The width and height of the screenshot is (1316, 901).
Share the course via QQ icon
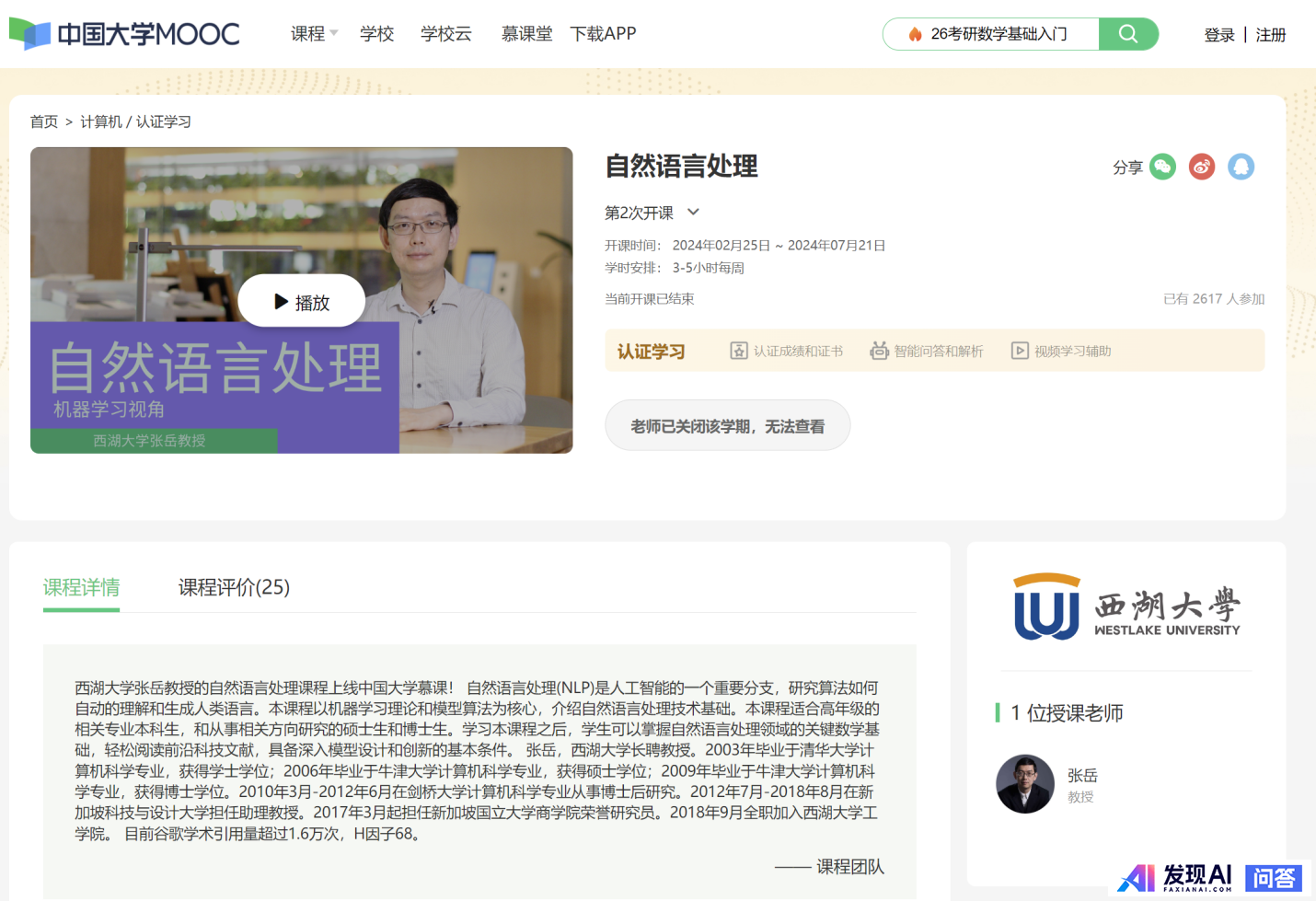(x=1241, y=167)
